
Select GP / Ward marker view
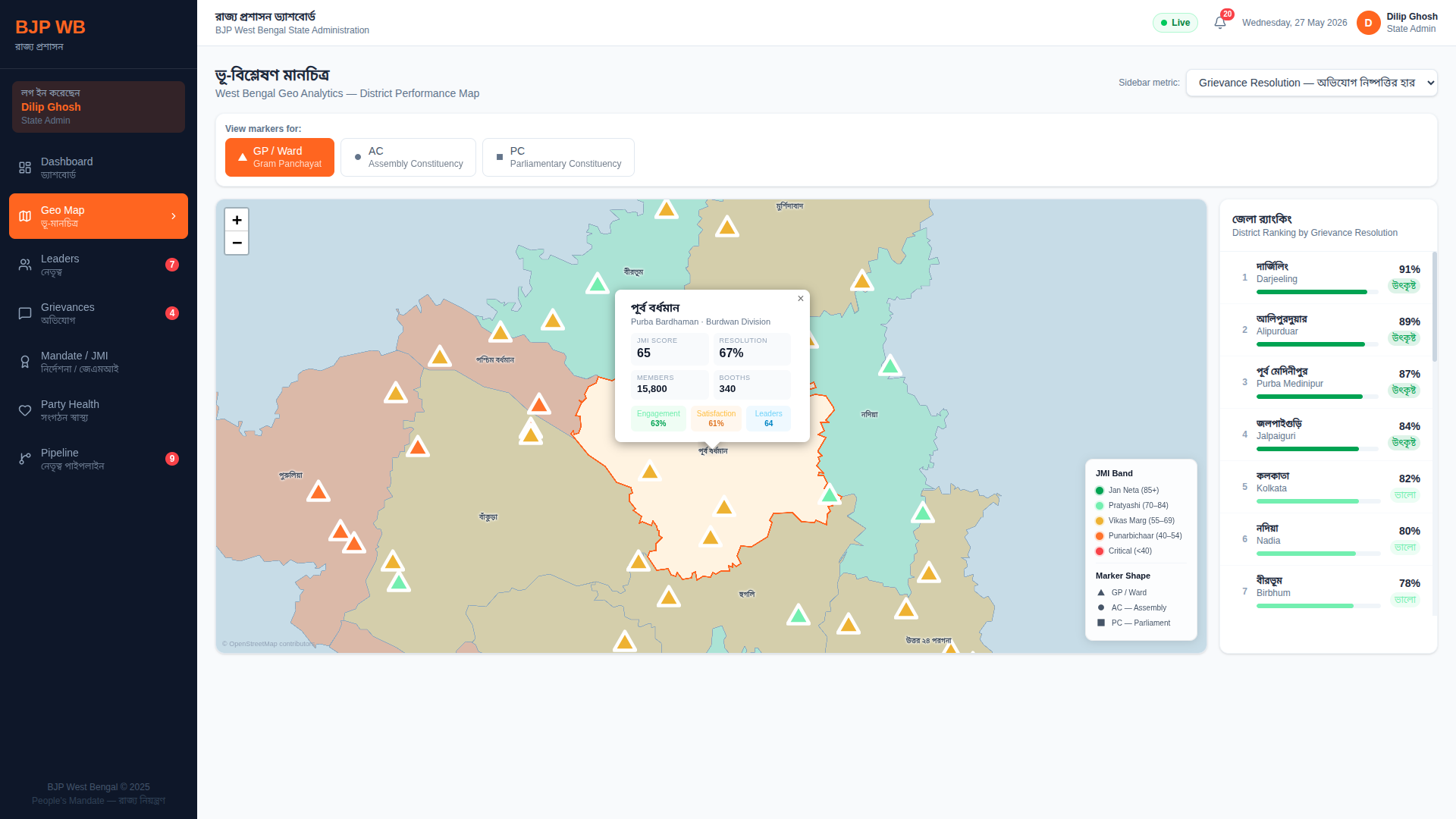click(x=280, y=157)
